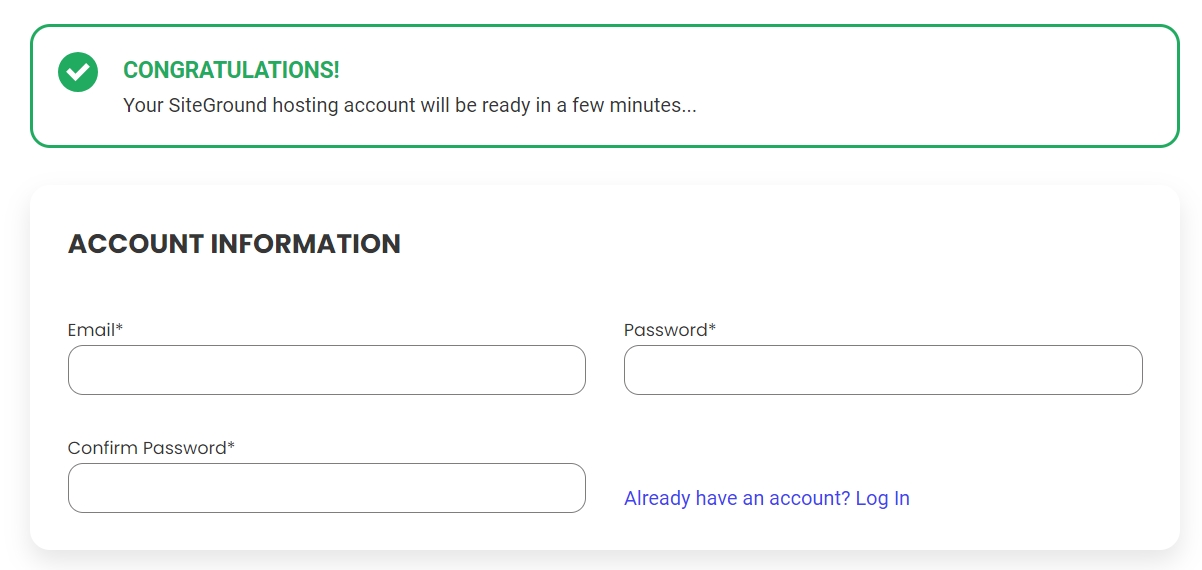Click the words 'Log In' in the link
1202x570 pixels.
(882, 498)
